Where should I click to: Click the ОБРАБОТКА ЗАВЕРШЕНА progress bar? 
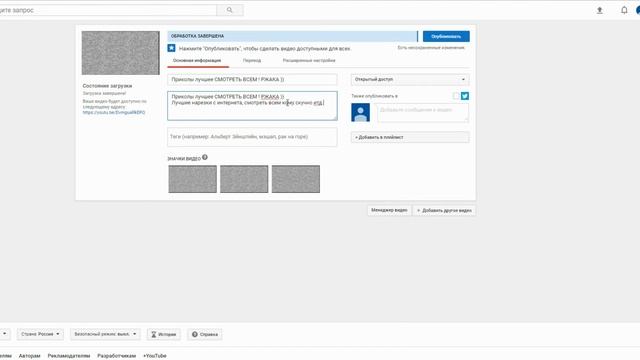[293, 36]
